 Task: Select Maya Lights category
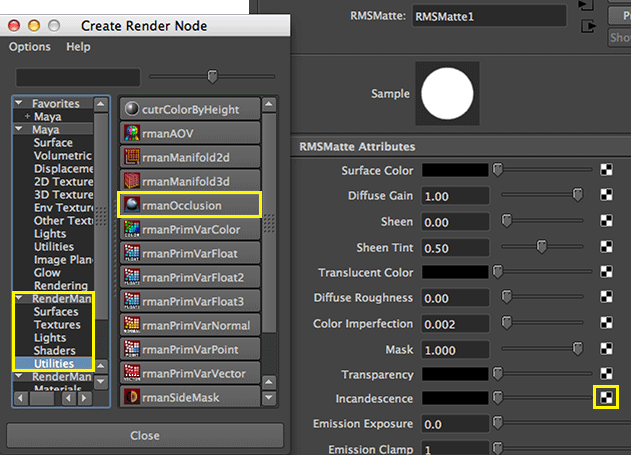click(50, 234)
